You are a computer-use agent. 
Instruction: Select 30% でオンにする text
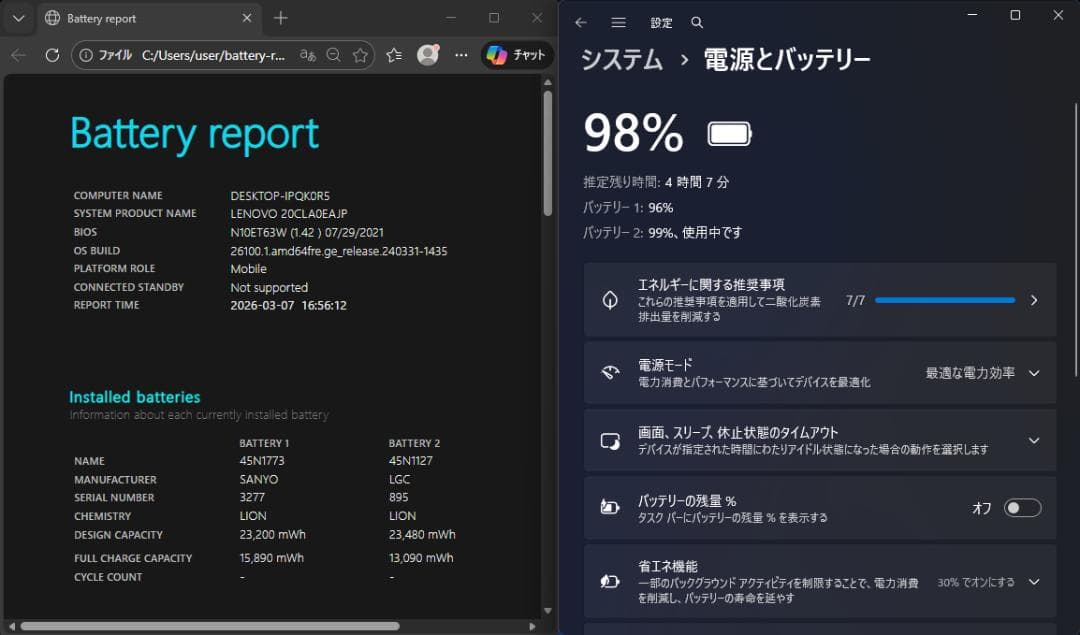coord(975,582)
